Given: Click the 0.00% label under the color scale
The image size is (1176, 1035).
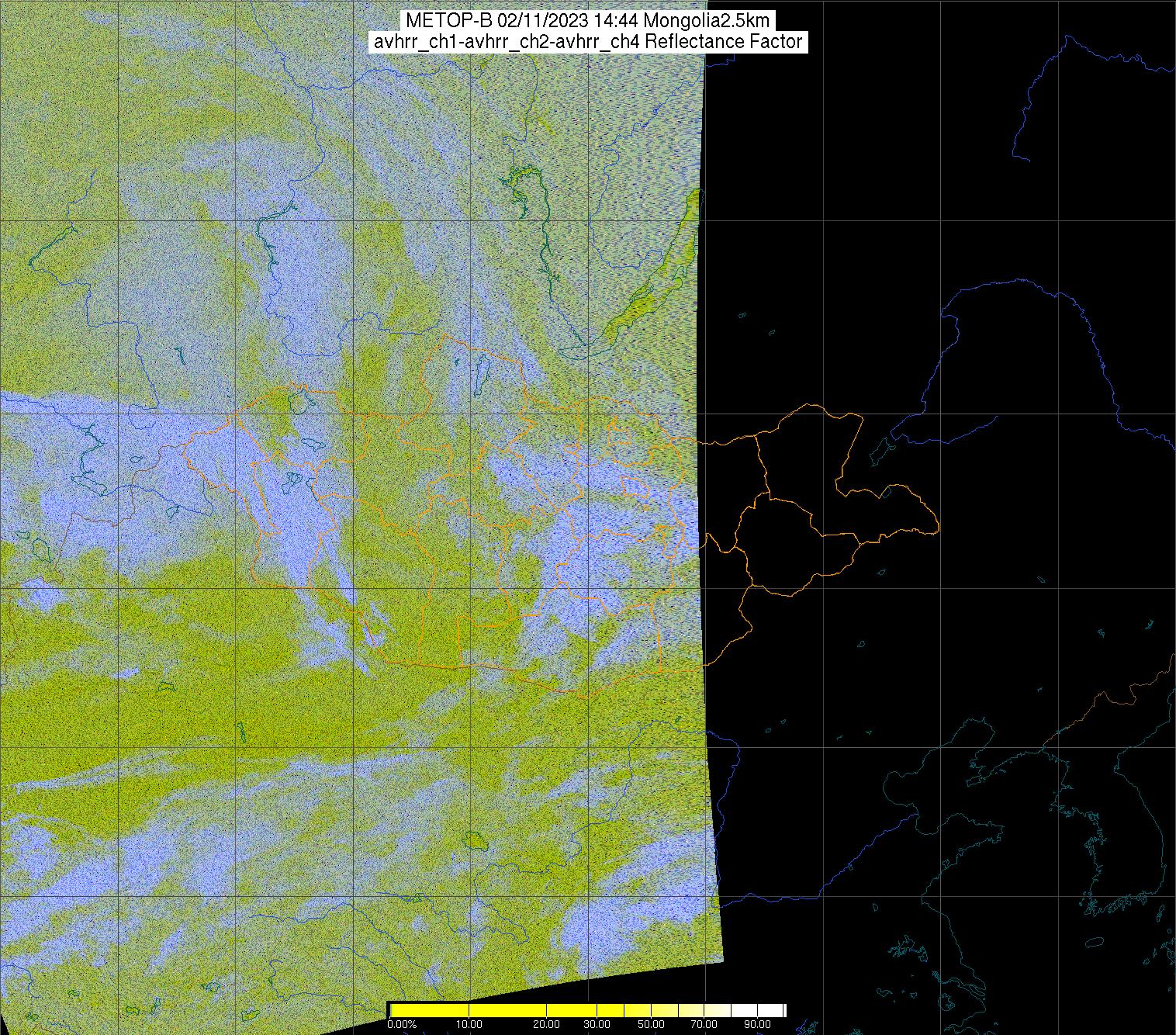Looking at the screenshot, I should click(x=403, y=1025).
